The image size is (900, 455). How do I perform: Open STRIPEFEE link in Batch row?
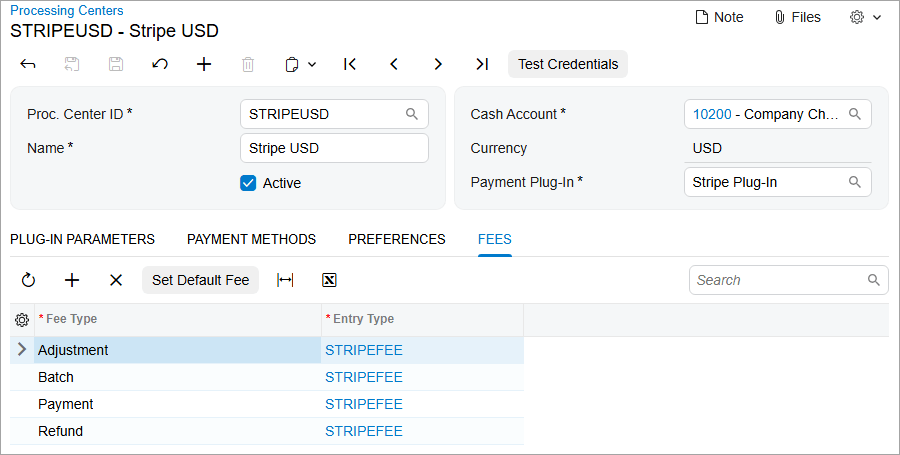(x=364, y=377)
